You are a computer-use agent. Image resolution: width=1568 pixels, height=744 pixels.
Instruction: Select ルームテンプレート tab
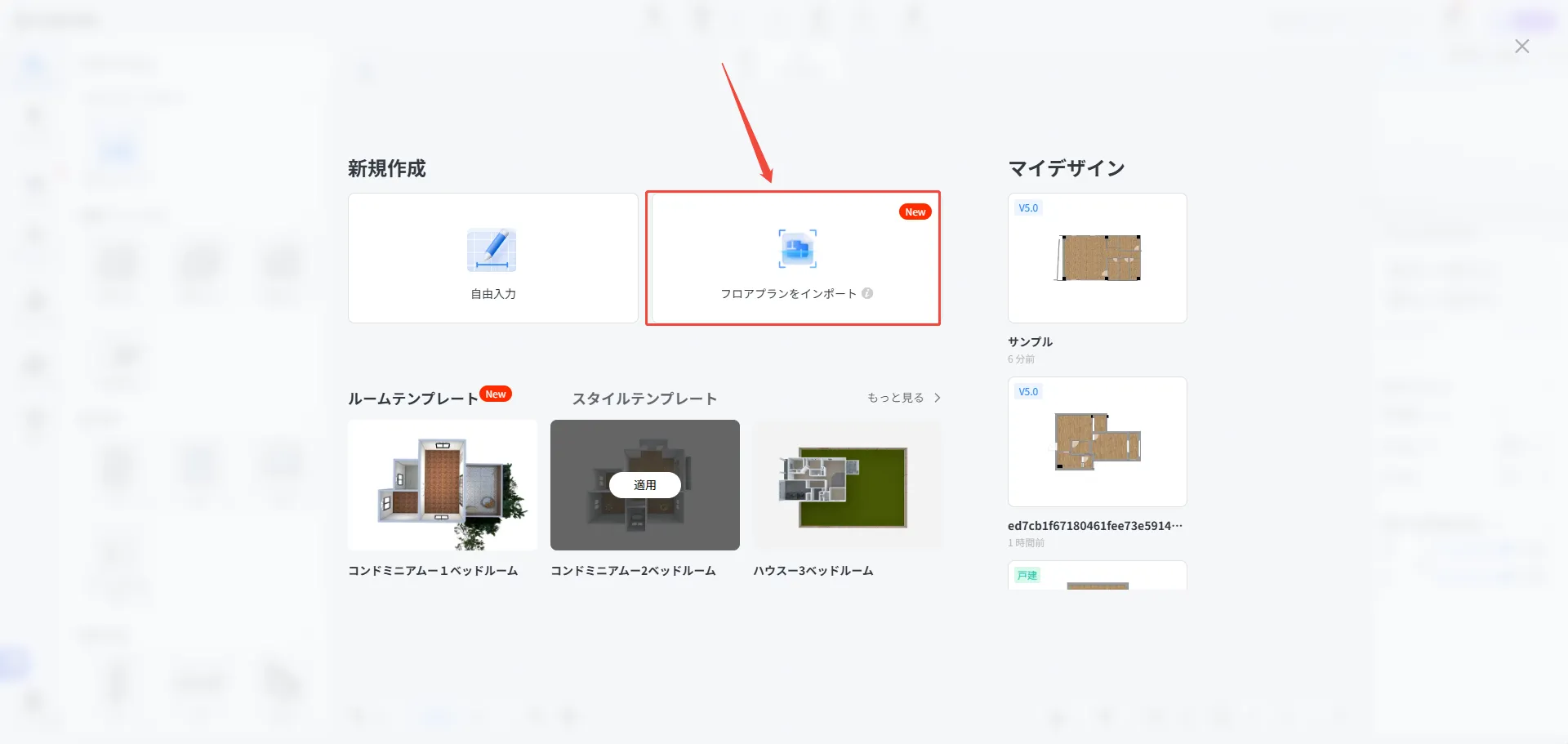pos(413,399)
